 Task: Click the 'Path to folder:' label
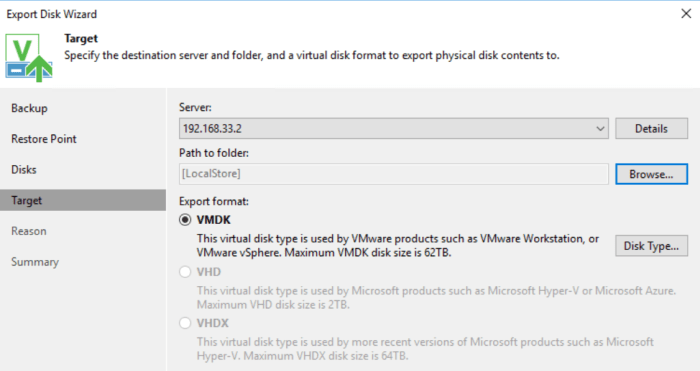point(214,153)
